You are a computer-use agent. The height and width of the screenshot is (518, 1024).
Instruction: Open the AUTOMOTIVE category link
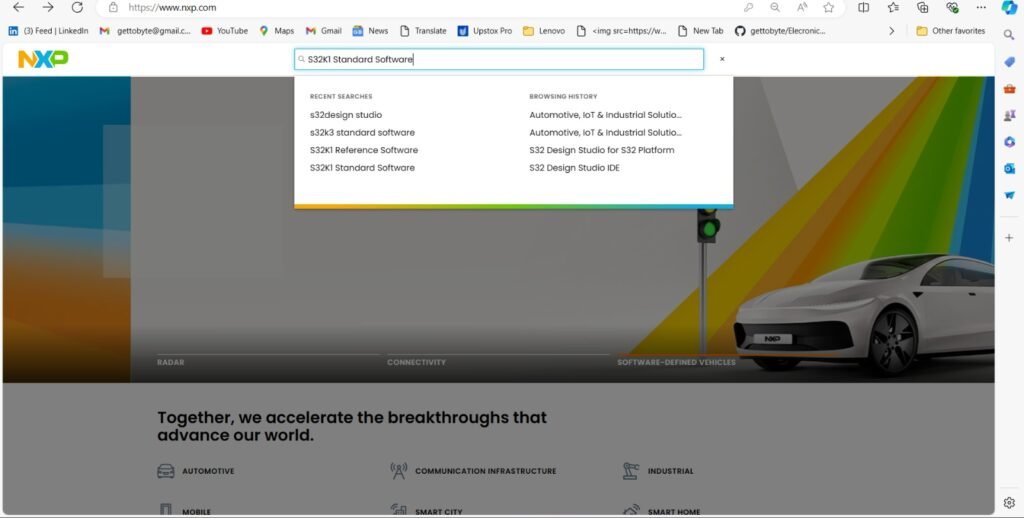tap(208, 471)
